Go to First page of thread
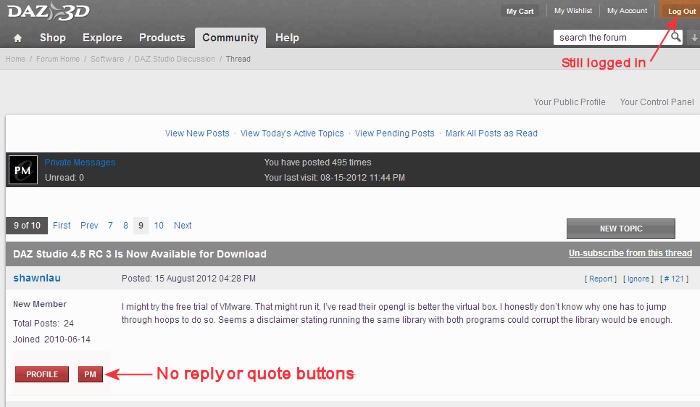Screen dimensions: 700x407 tap(62, 225)
